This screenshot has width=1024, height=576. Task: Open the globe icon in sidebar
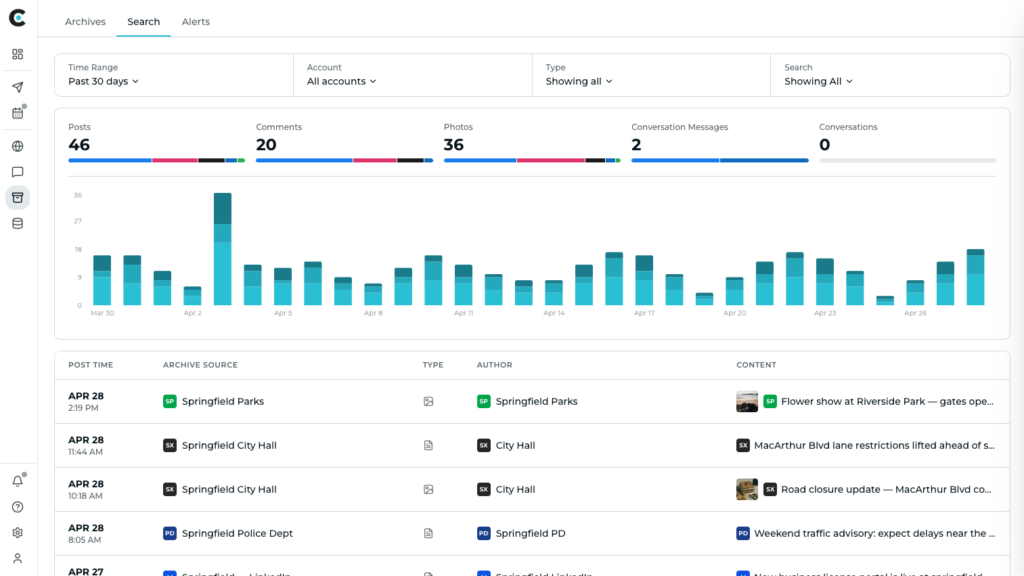click(18, 146)
